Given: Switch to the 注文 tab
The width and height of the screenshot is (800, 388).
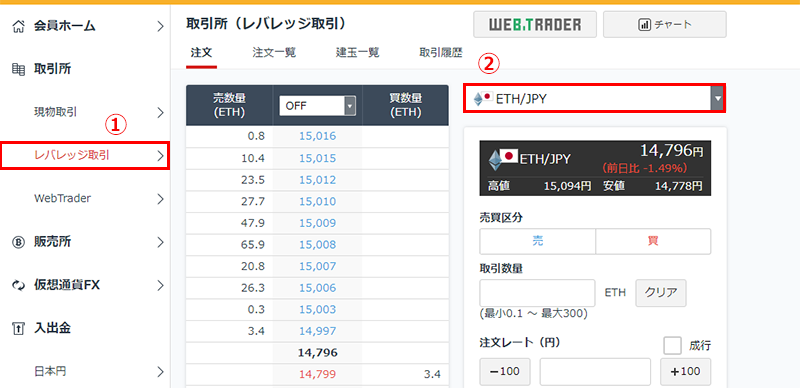Looking at the screenshot, I should coord(202,53).
